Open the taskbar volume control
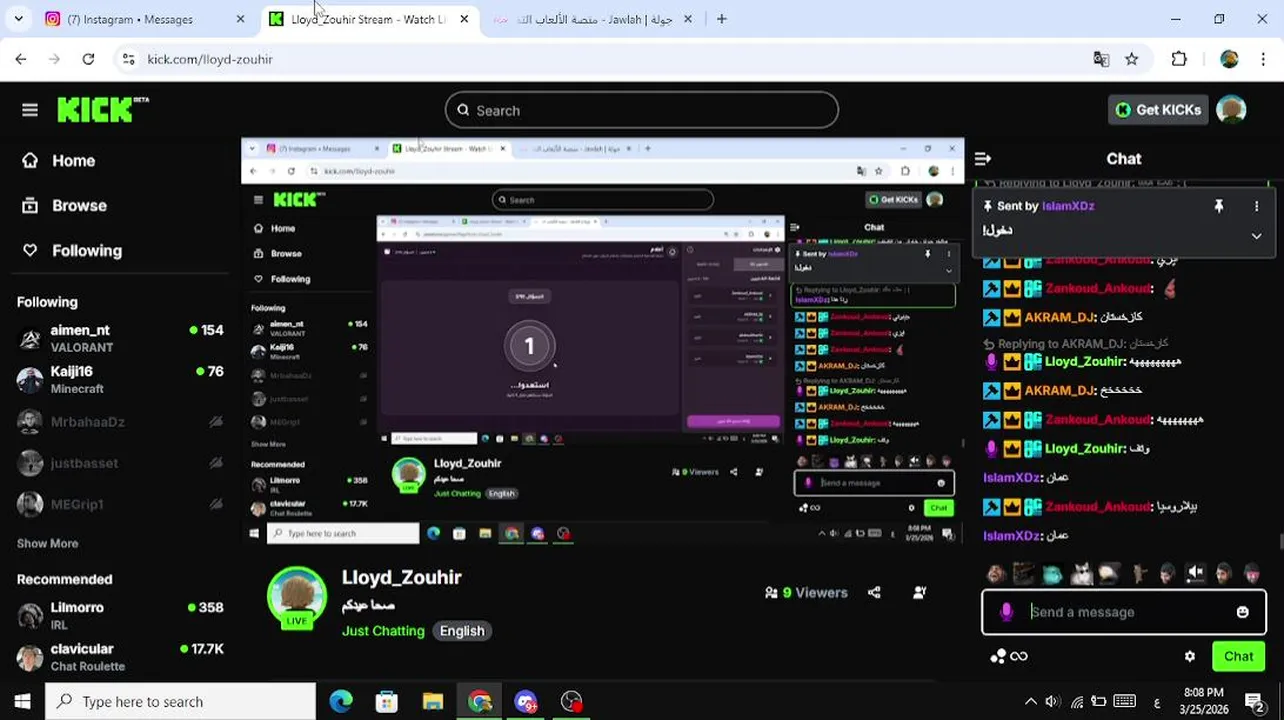This screenshot has height=720, width=1284. pos(1053,701)
